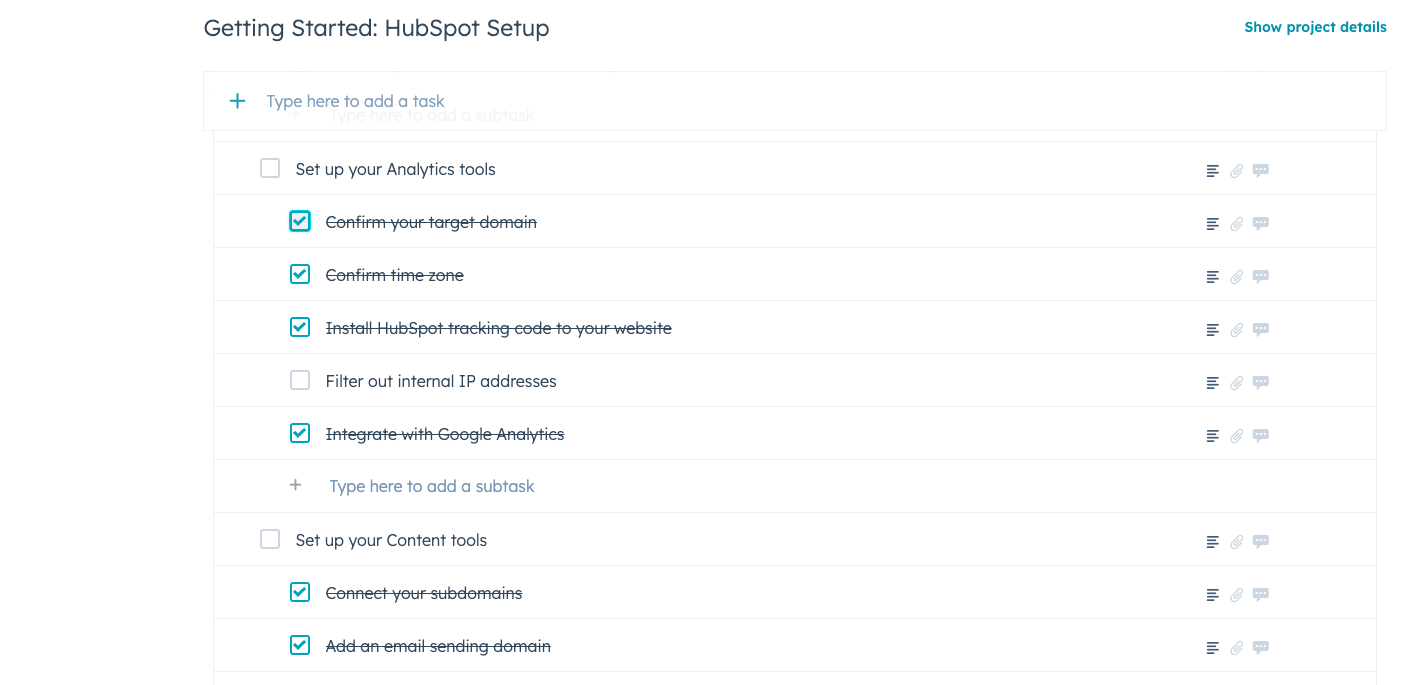
Task: Open comments icon for Confirm time zone
Action: pyautogui.click(x=1261, y=277)
